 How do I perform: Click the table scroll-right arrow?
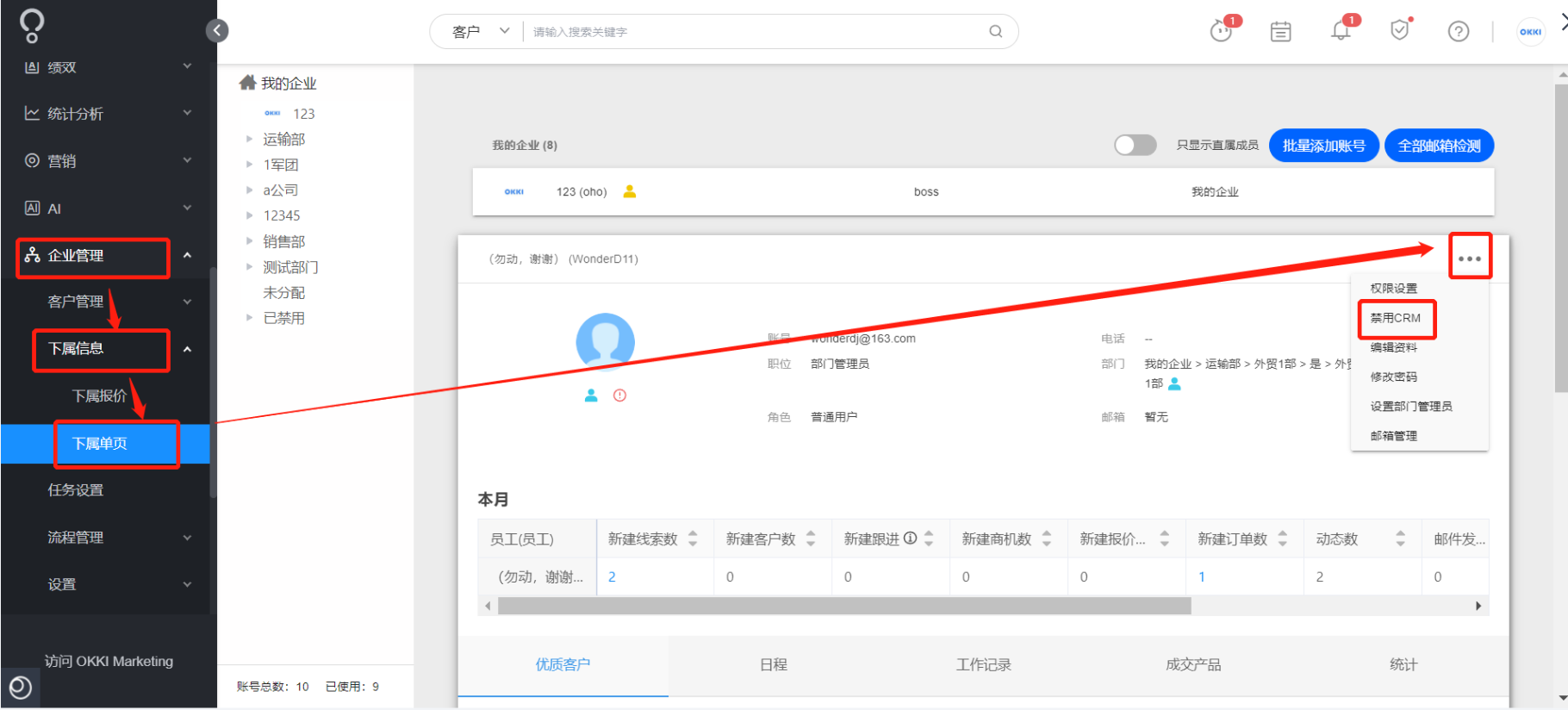click(1478, 606)
